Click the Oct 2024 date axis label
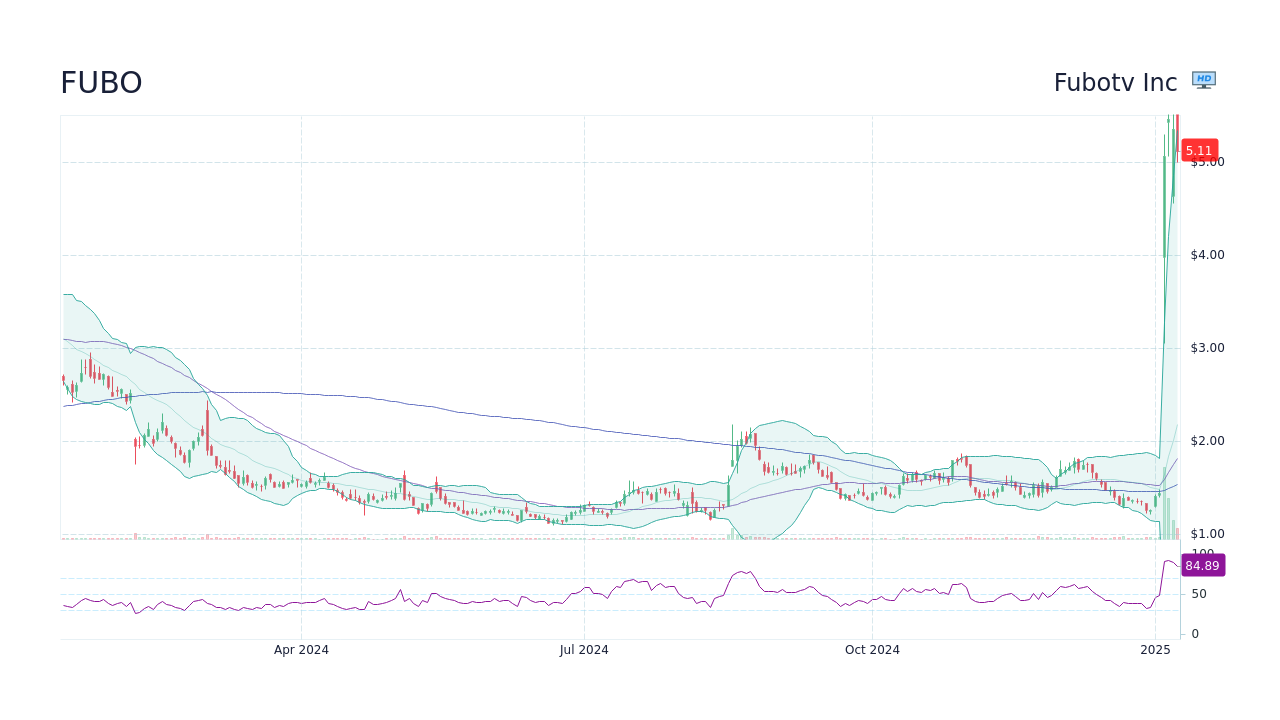 pyautogui.click(x=872, y=650)
